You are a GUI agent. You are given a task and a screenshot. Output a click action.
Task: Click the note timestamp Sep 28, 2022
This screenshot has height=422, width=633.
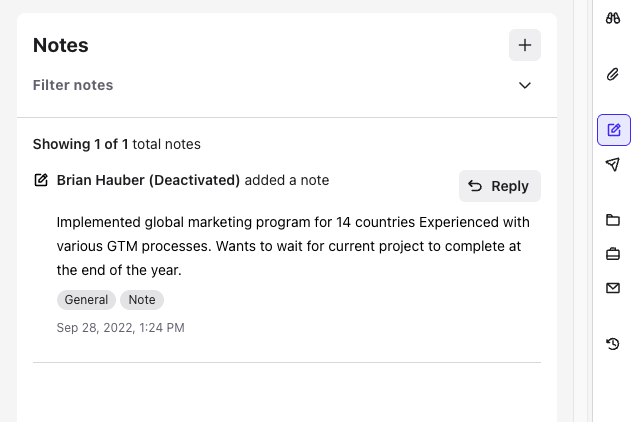120,328
